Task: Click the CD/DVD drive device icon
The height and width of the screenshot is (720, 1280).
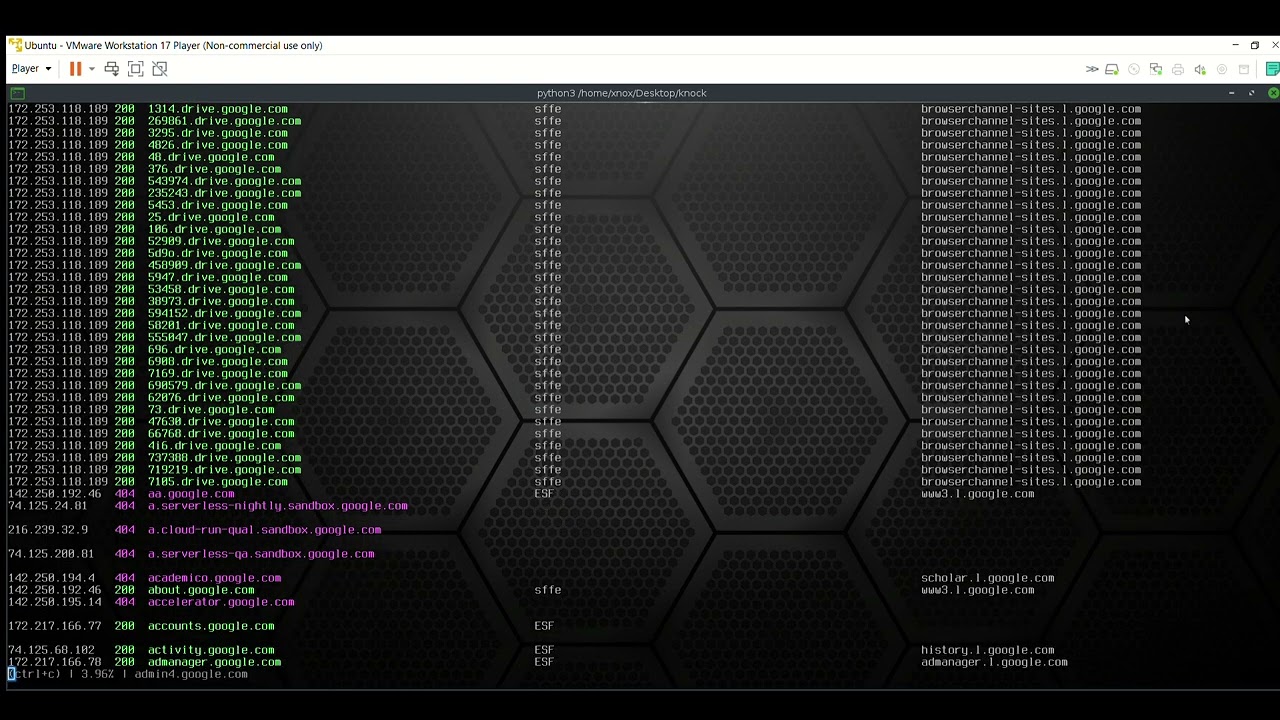Action: [x=1134, y=69]
